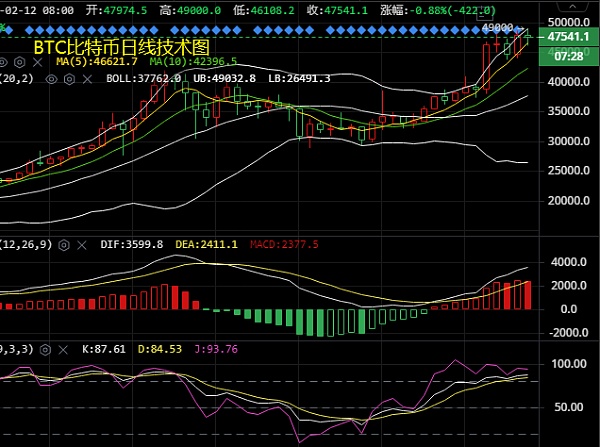The image size is (600, 447).
Task: Select the DIF:3599.8 value
Action: point(132,244)
